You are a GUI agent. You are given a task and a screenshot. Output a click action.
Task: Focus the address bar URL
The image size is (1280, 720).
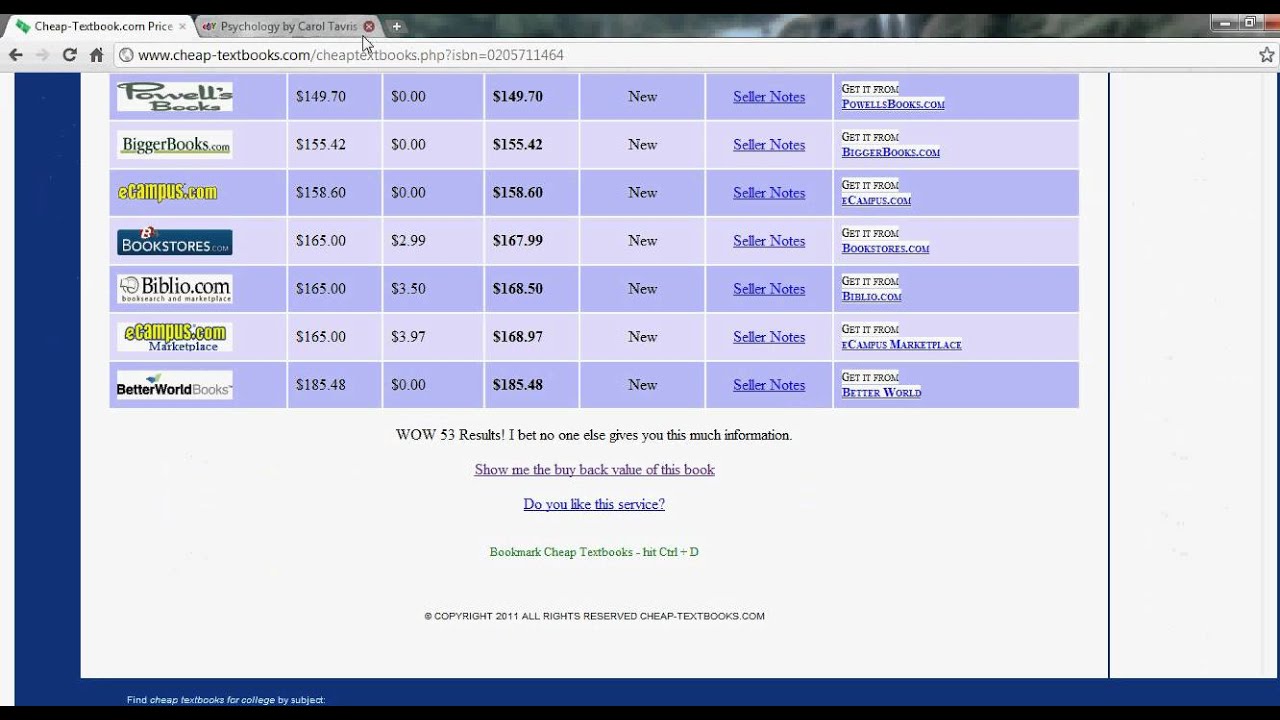350,55
